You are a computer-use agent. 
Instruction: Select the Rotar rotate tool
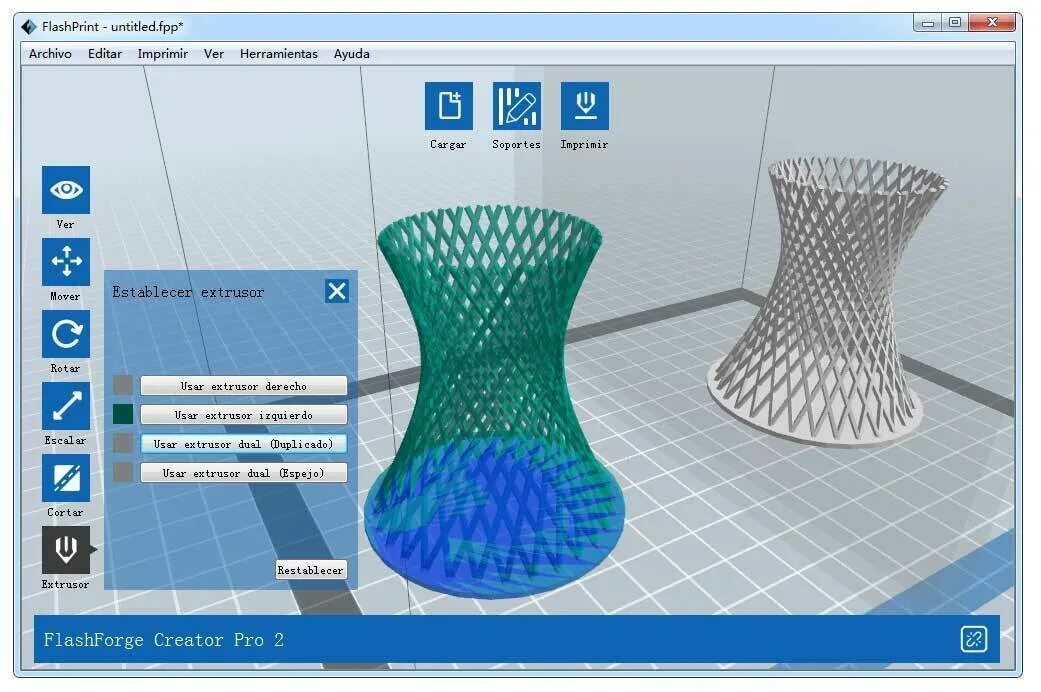[66, 334]
